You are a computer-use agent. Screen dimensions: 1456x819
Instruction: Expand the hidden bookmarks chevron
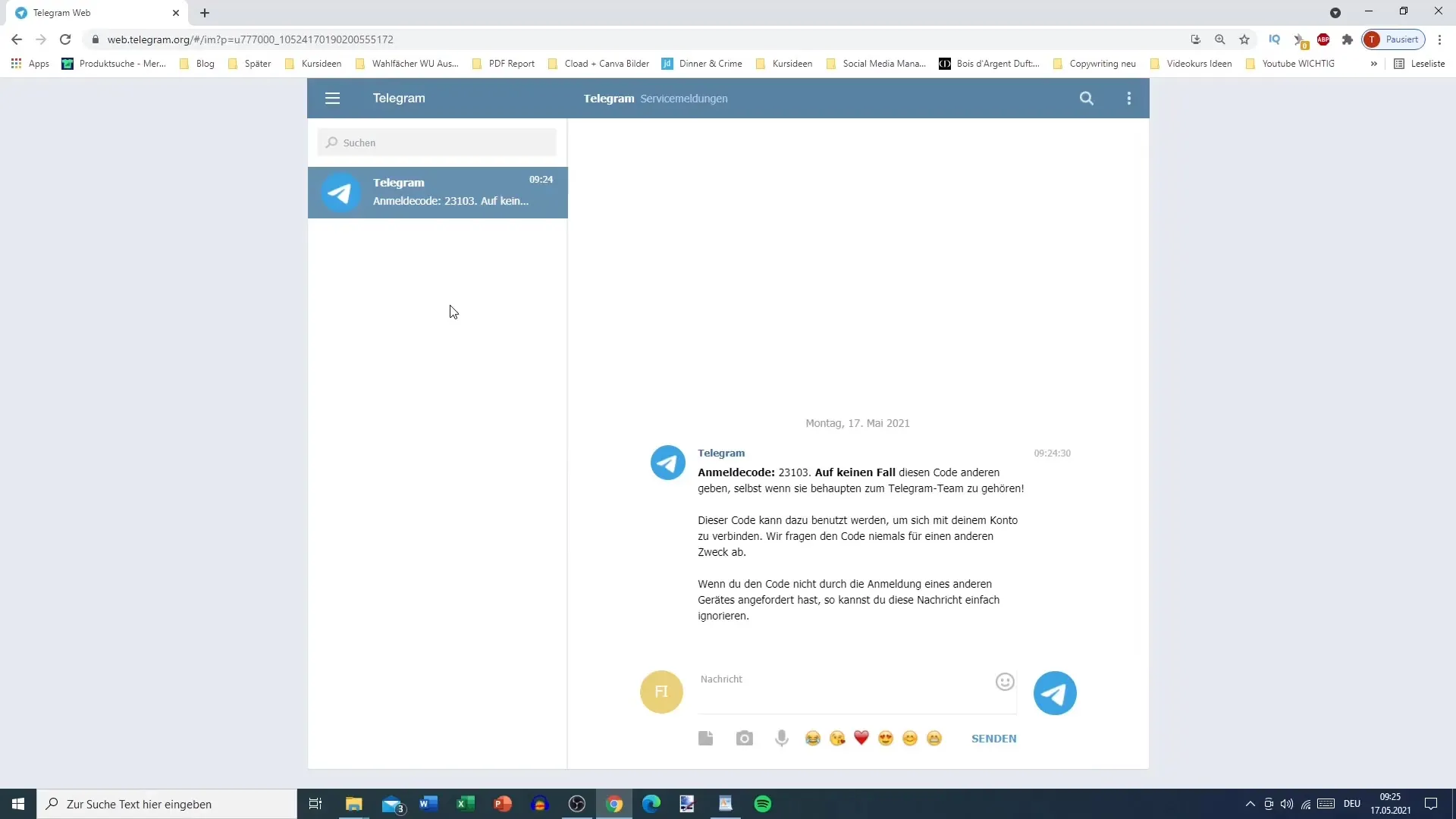pos(1373,64)
